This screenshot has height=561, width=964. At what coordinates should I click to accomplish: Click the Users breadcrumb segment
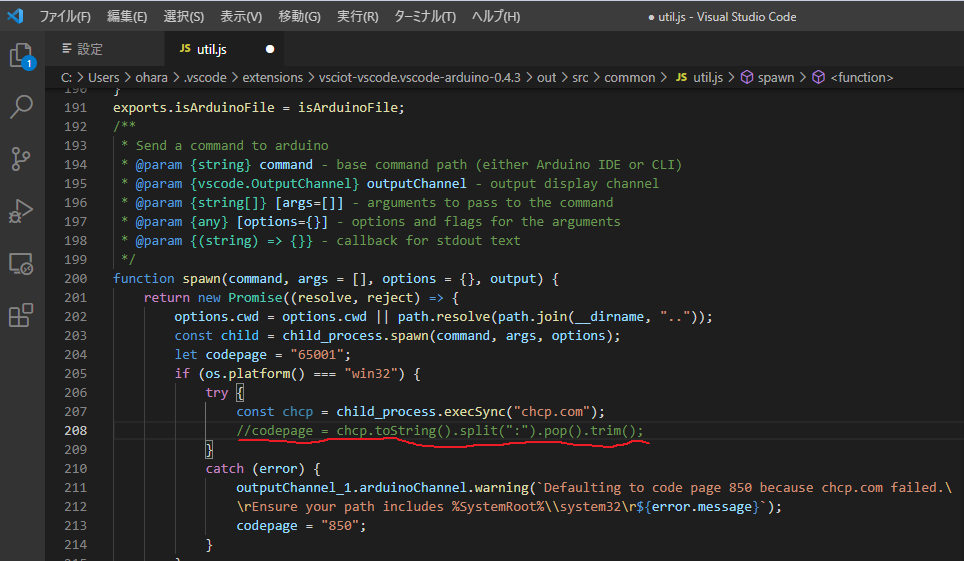(103, 78)
